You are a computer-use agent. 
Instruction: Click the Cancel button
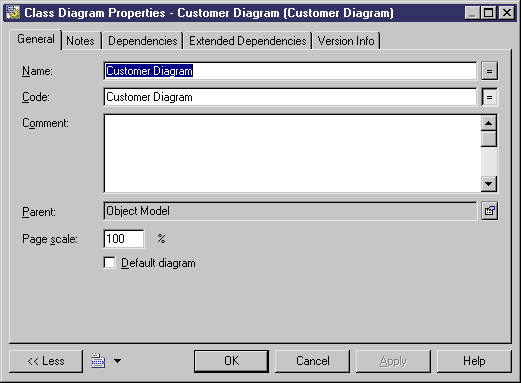313,361
